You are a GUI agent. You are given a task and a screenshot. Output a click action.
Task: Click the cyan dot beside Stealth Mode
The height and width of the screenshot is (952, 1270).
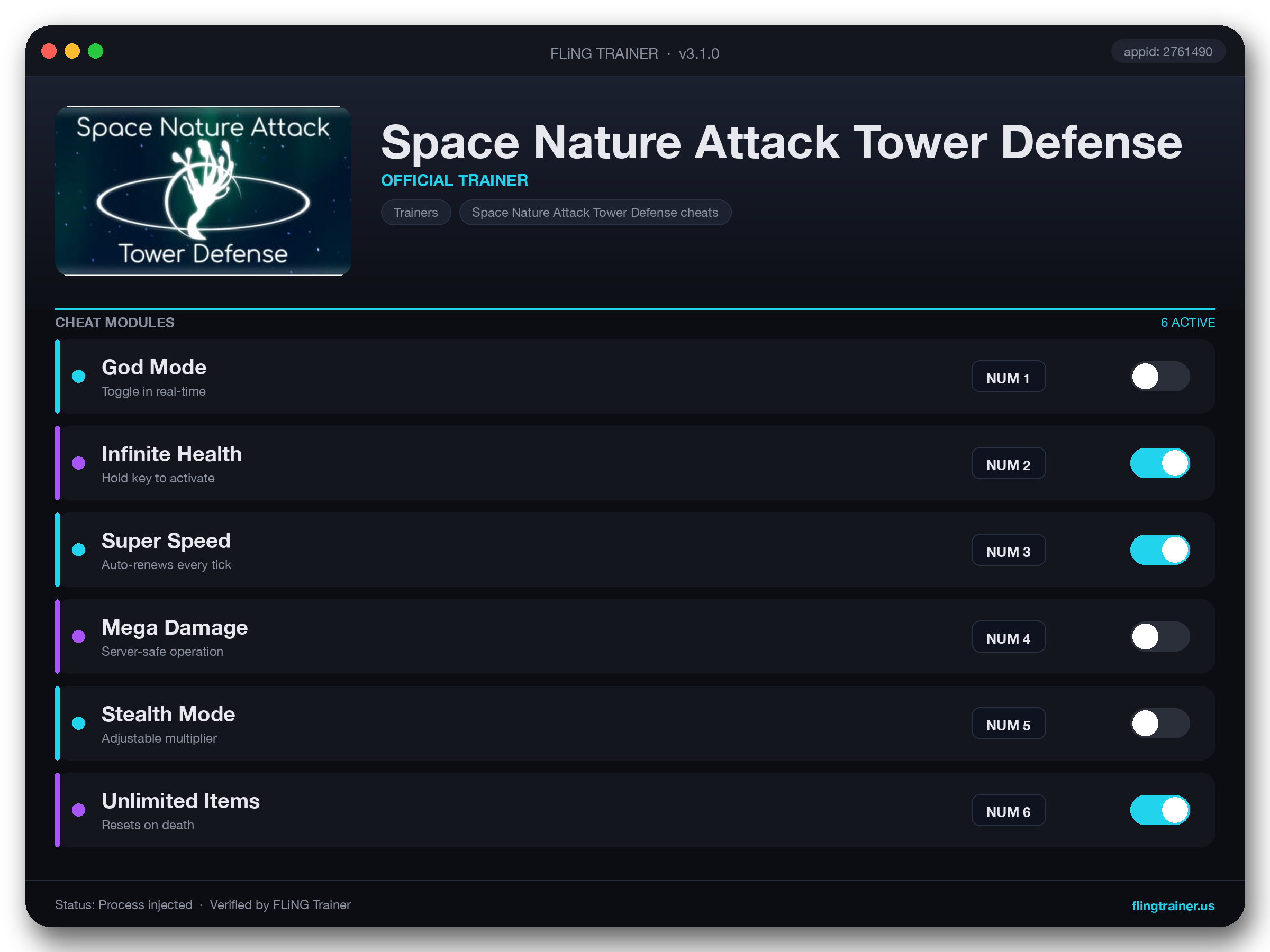pyautogui.click(x=79, y=723)
